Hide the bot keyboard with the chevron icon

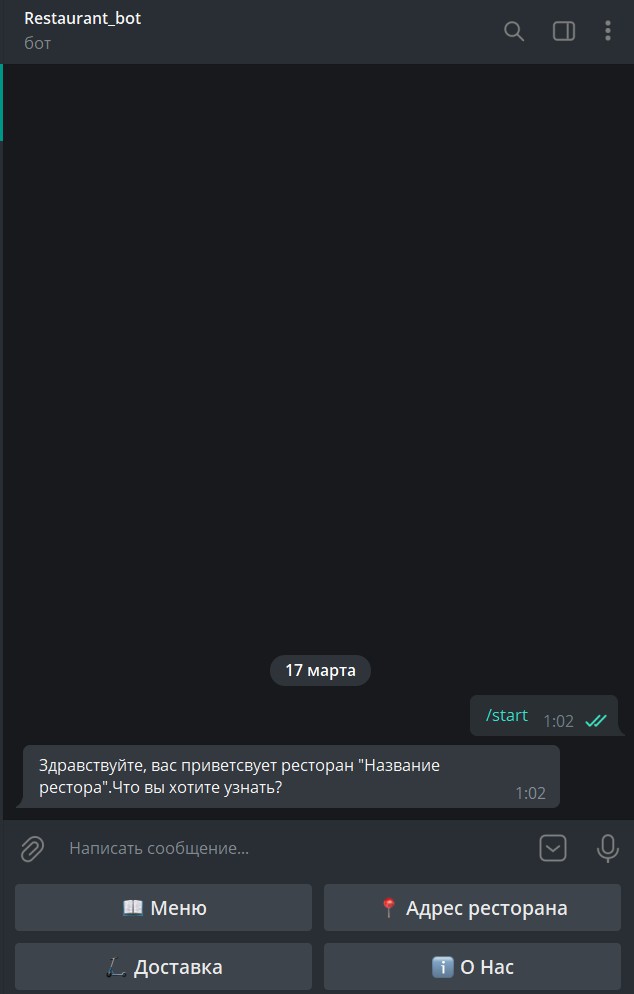pos(552,848)
